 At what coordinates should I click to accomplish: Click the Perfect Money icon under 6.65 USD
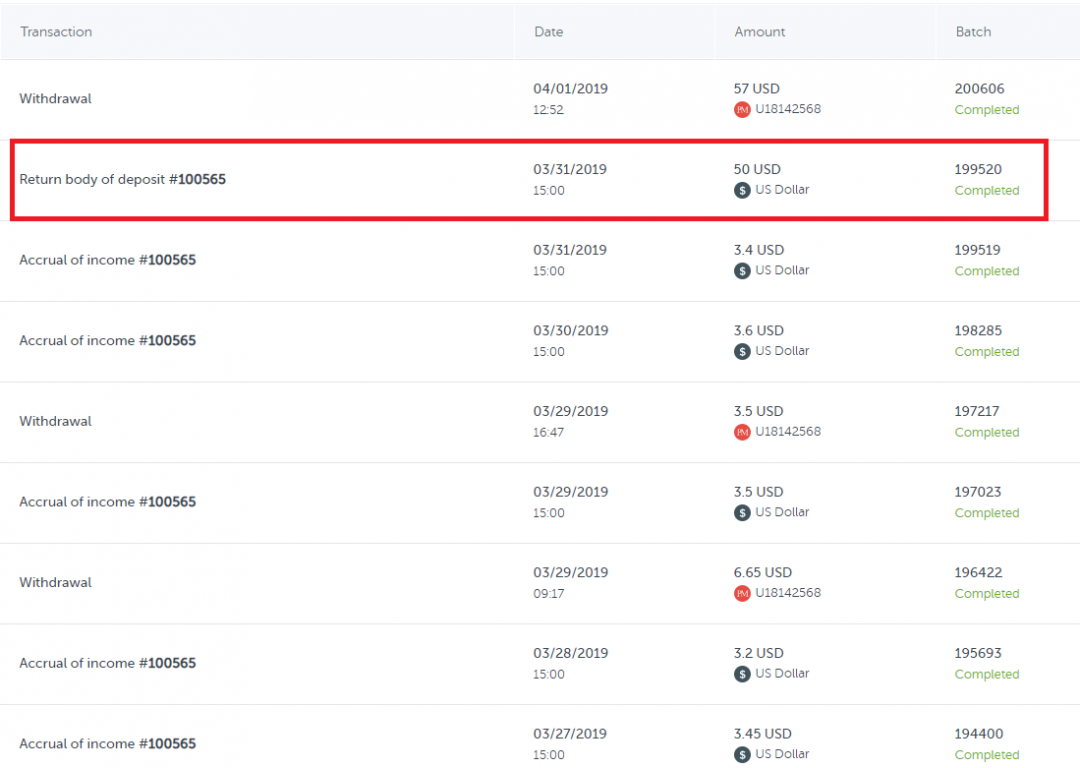[742, 593]
